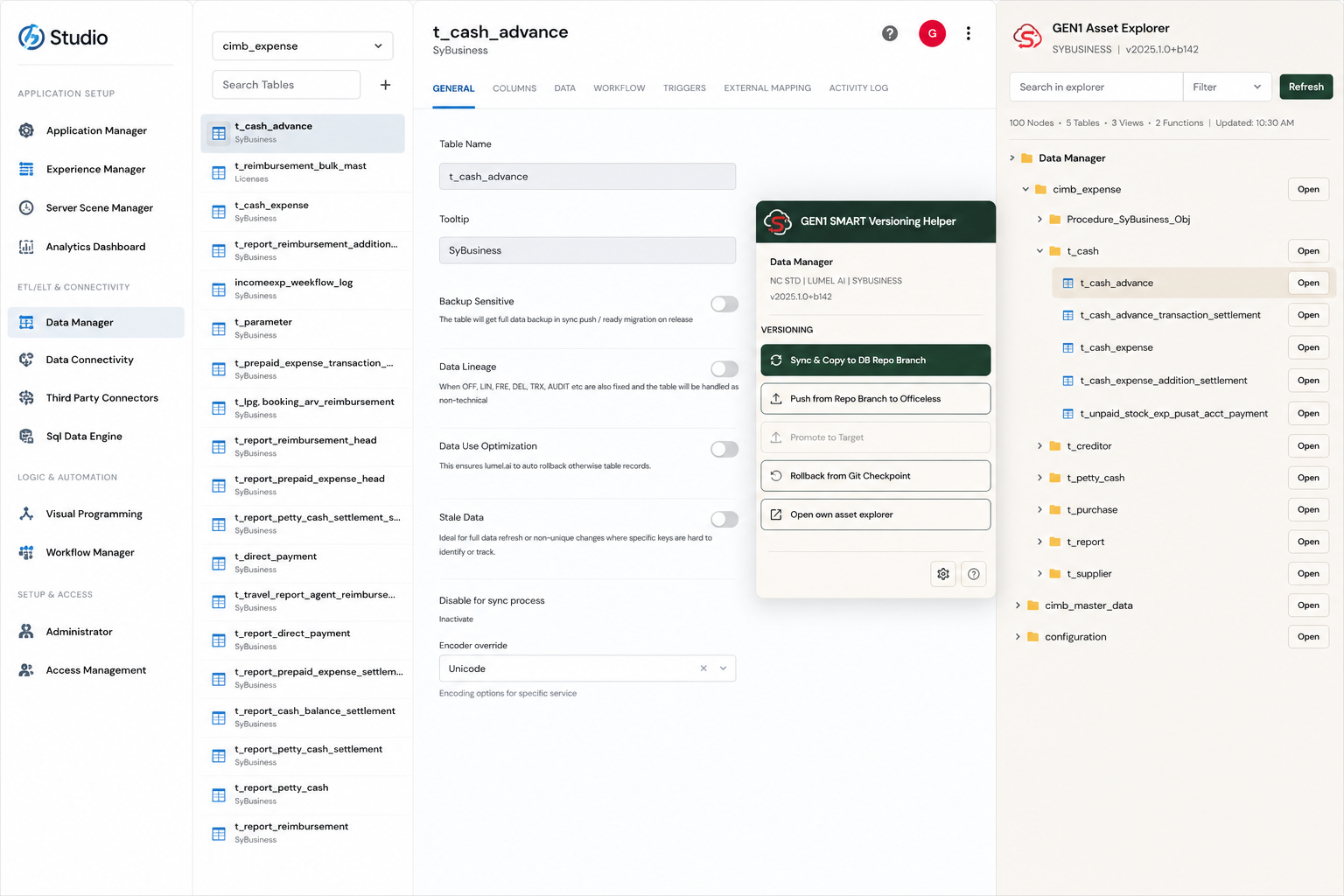Open Sql Data Engine icon

[26, 436]
